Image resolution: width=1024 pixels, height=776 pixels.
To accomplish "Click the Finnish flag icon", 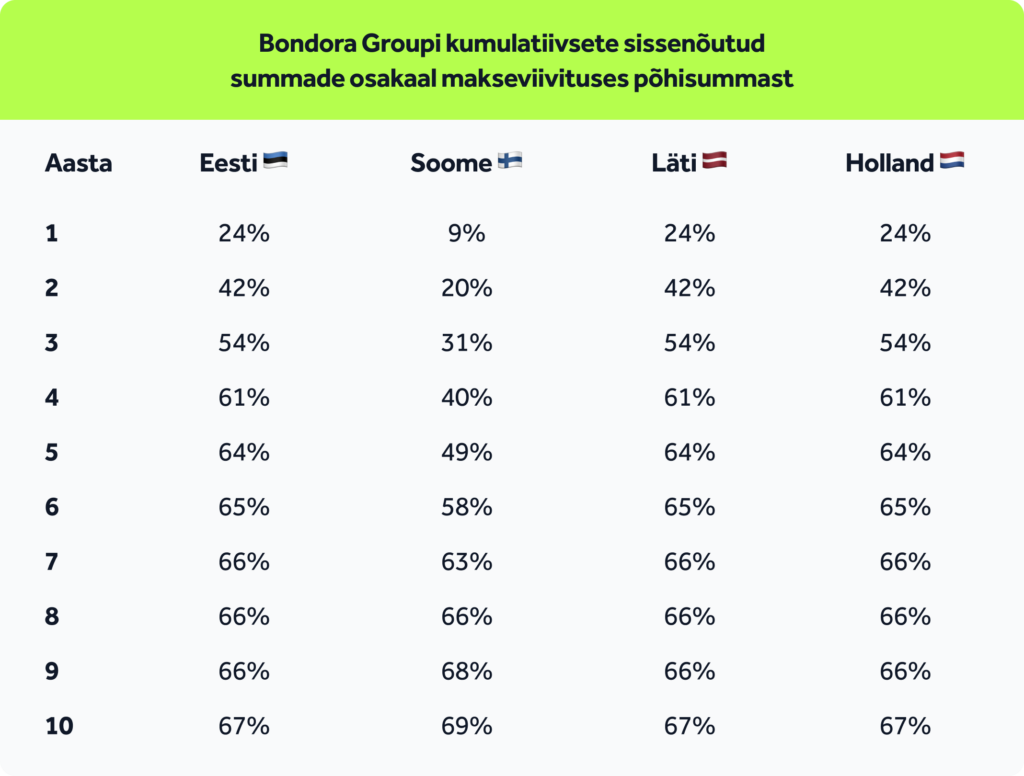I will point(510,161).
